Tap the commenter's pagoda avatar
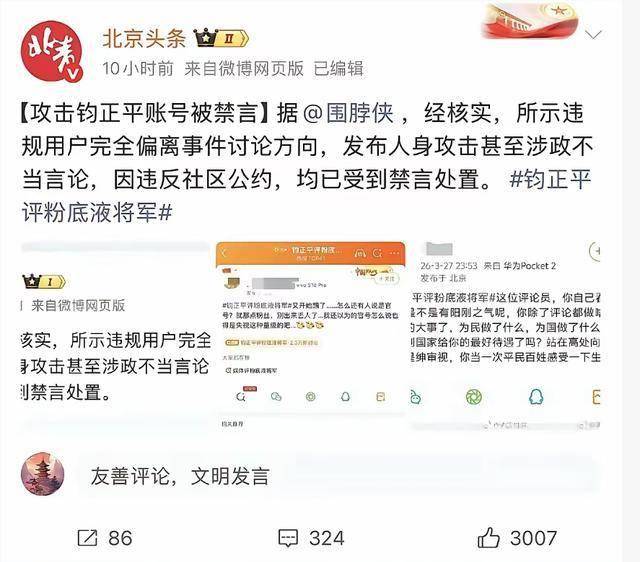 coord(42,473)
